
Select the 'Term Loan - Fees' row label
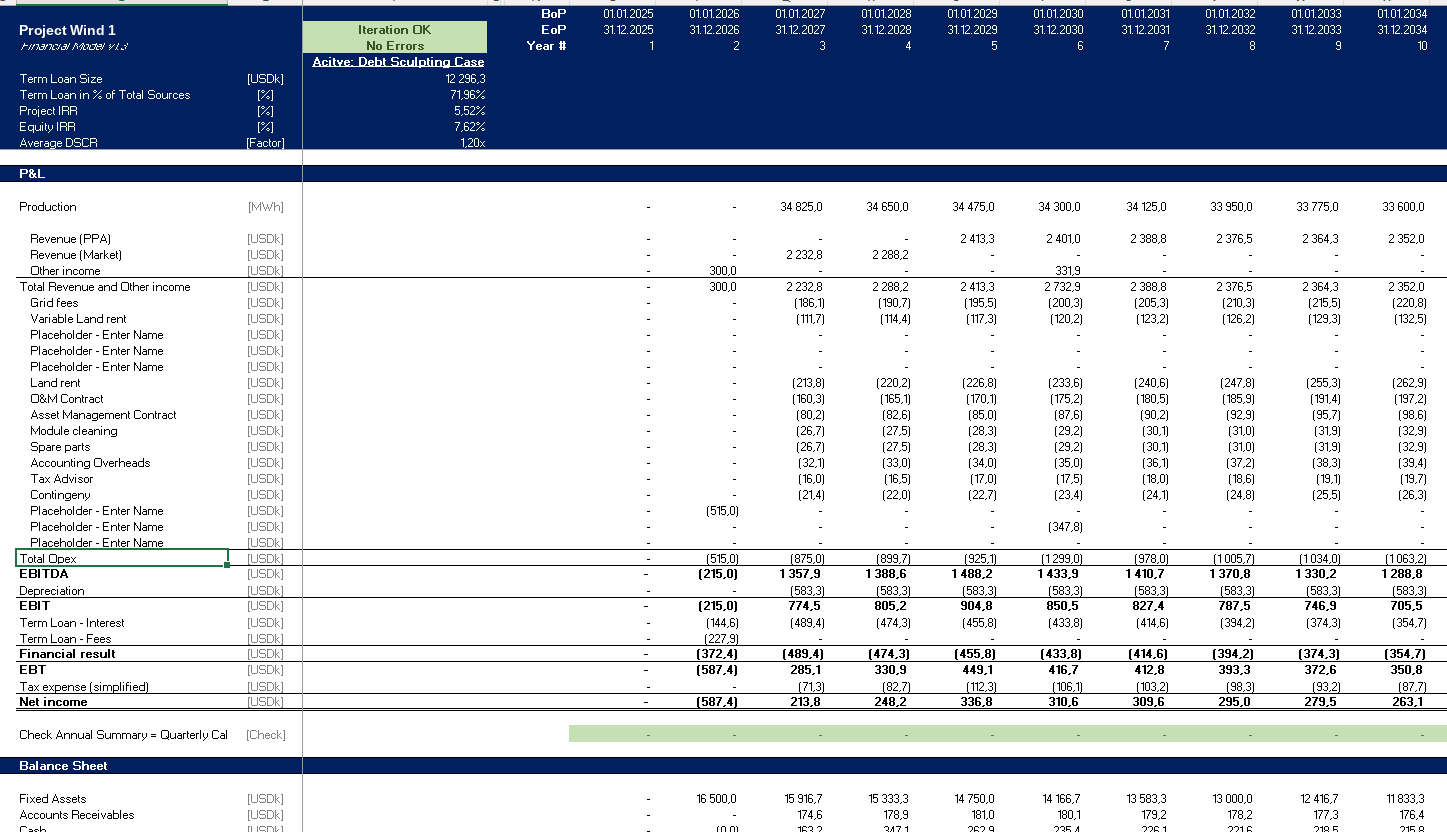pyautogui.click(x=65, y=639)
